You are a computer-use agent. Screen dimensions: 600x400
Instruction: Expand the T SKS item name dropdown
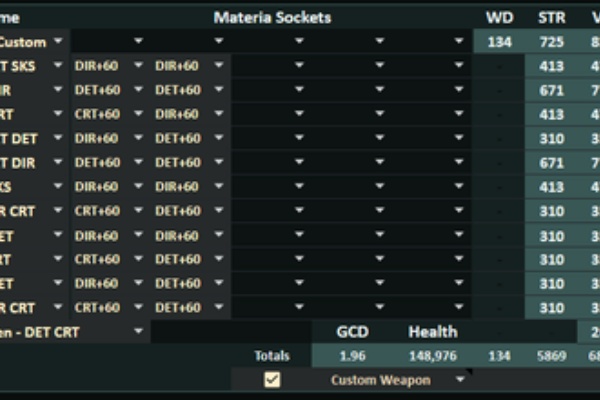tap(58, 65)
